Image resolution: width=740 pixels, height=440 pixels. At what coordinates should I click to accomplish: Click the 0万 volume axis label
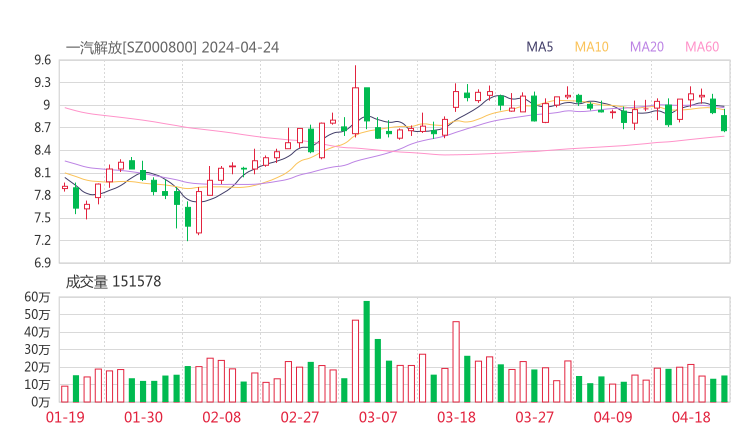(40, 402)
